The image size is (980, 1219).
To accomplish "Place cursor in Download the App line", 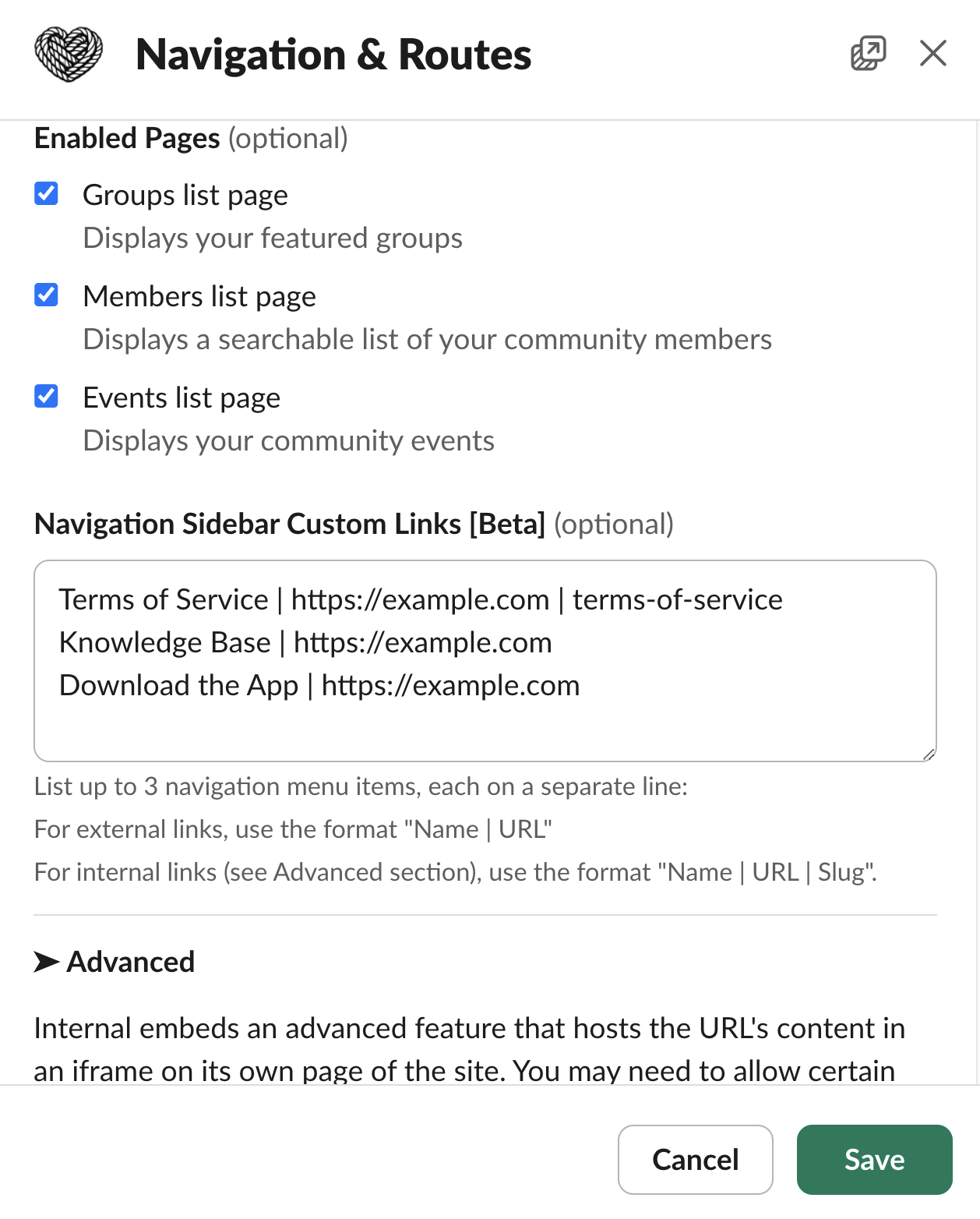I will click(319, 685).
